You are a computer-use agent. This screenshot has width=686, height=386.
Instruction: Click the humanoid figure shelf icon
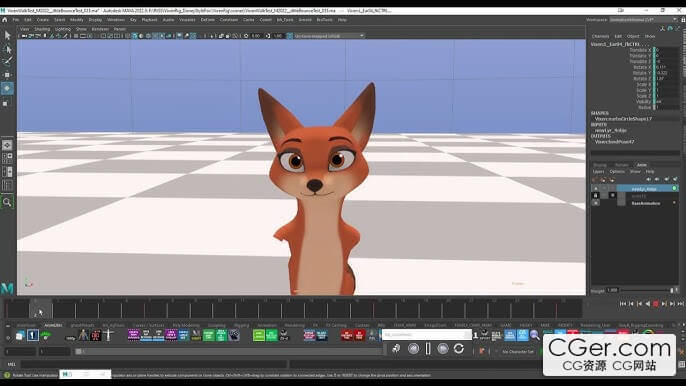pyautogui.click(x=83, y=336)
